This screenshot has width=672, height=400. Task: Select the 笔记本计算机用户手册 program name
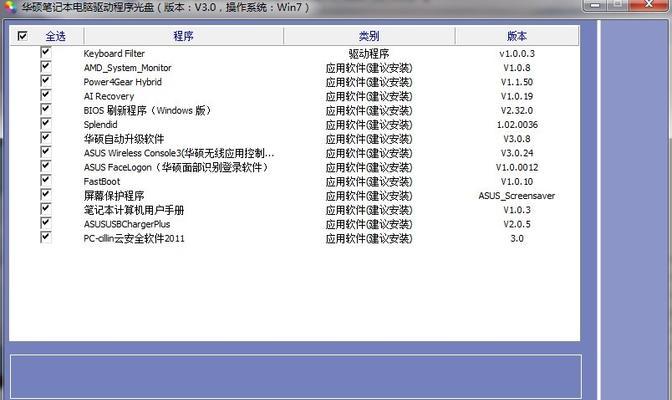(134, 210)
